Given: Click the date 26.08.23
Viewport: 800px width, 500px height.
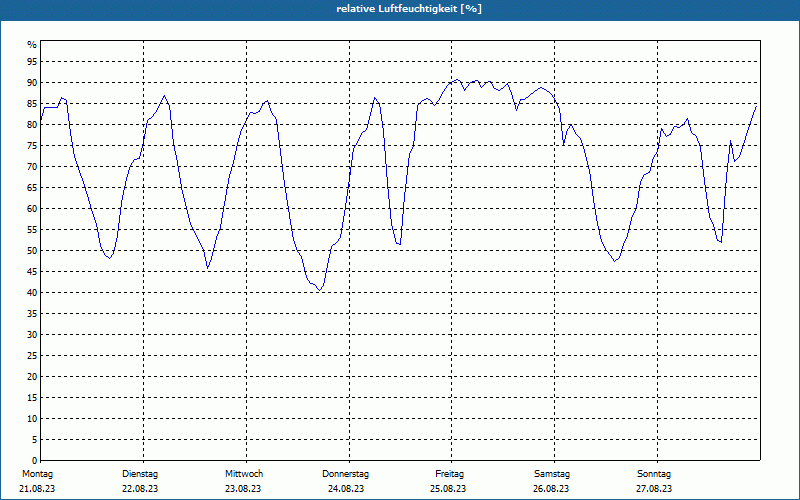Looking at the screenshot, I should (551, 489).
